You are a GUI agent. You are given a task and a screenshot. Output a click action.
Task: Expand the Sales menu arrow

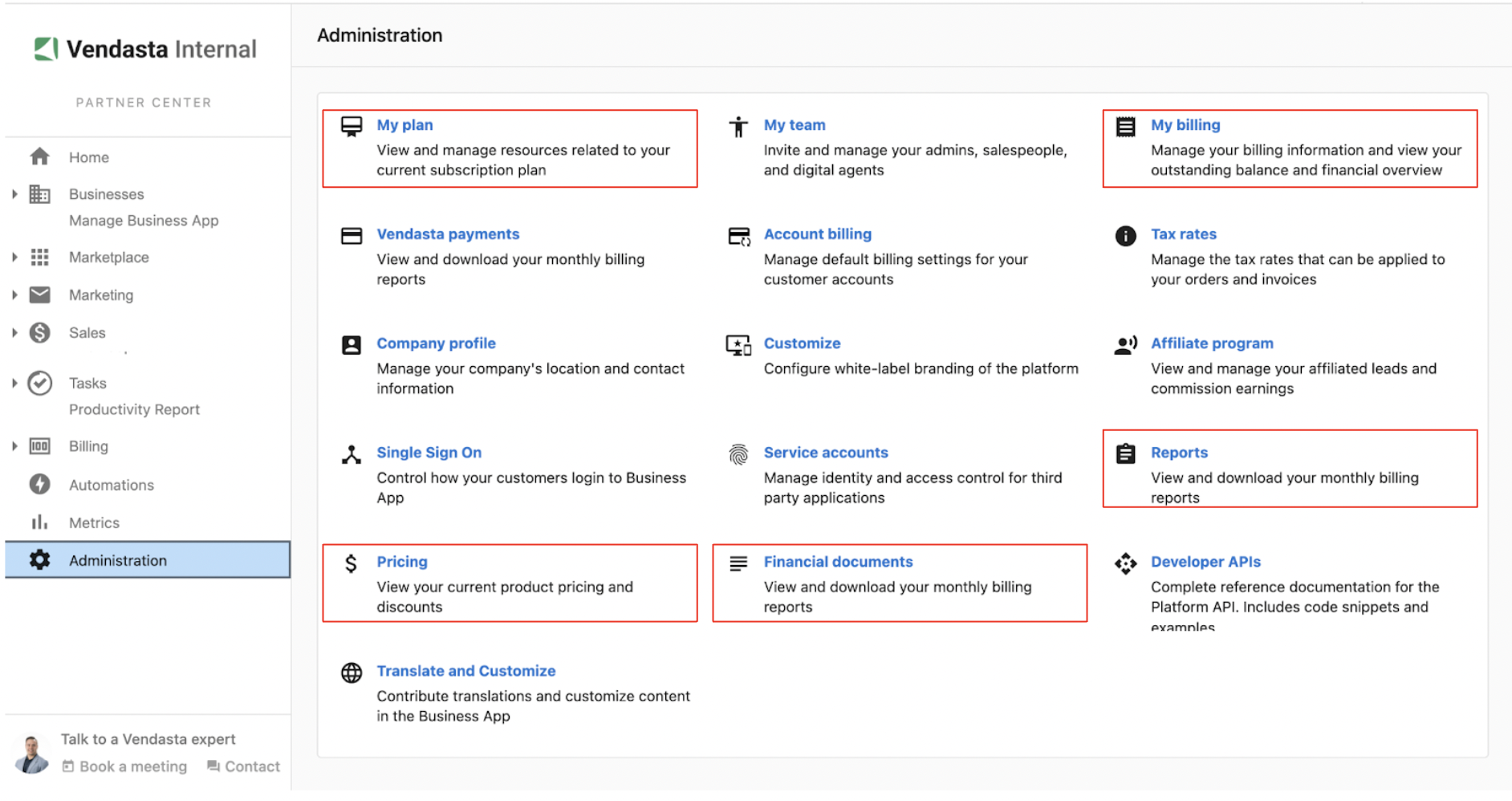(x=14, y=332)
